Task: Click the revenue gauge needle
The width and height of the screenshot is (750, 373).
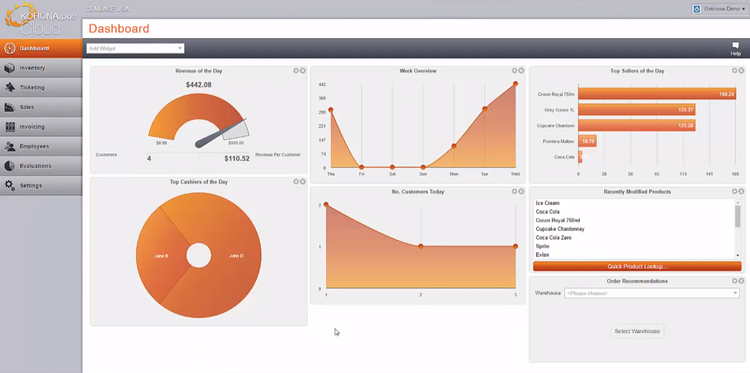Action: (221, 133)
